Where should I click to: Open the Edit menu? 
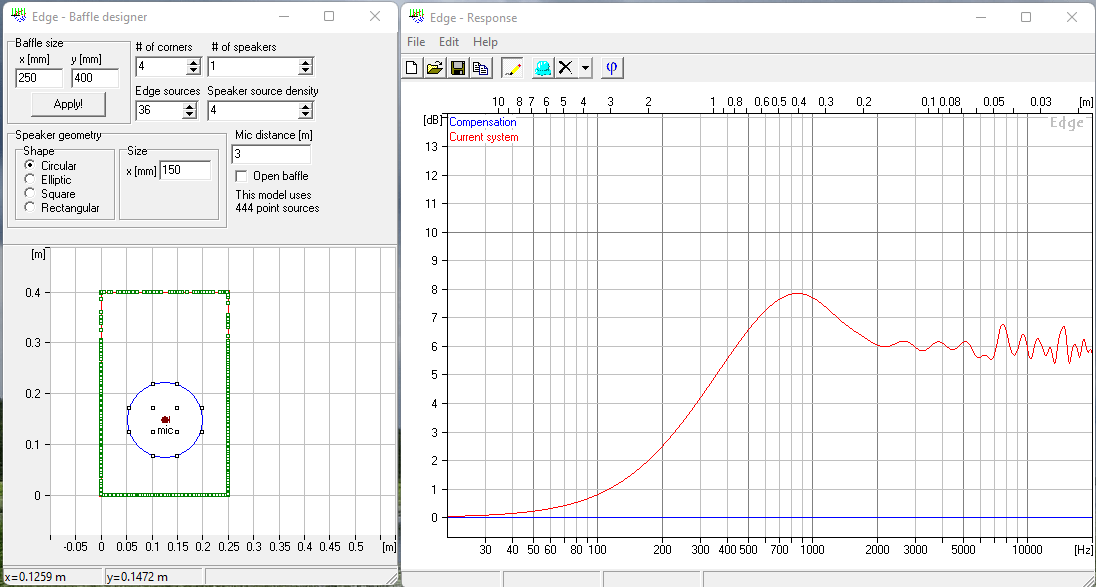point(449,42)
